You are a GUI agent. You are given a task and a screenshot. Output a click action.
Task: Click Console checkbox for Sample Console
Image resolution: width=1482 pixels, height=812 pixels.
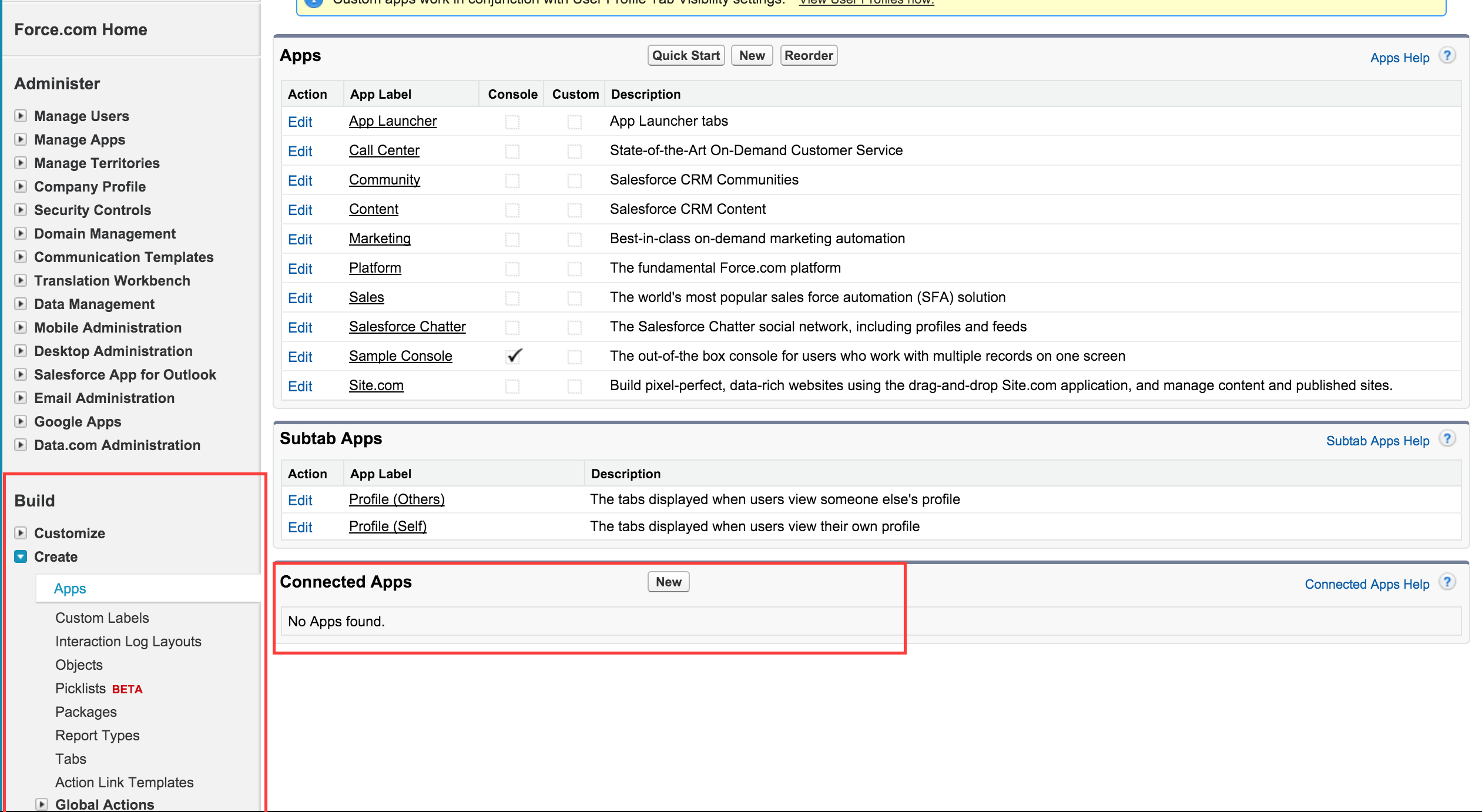coord(513,357)
